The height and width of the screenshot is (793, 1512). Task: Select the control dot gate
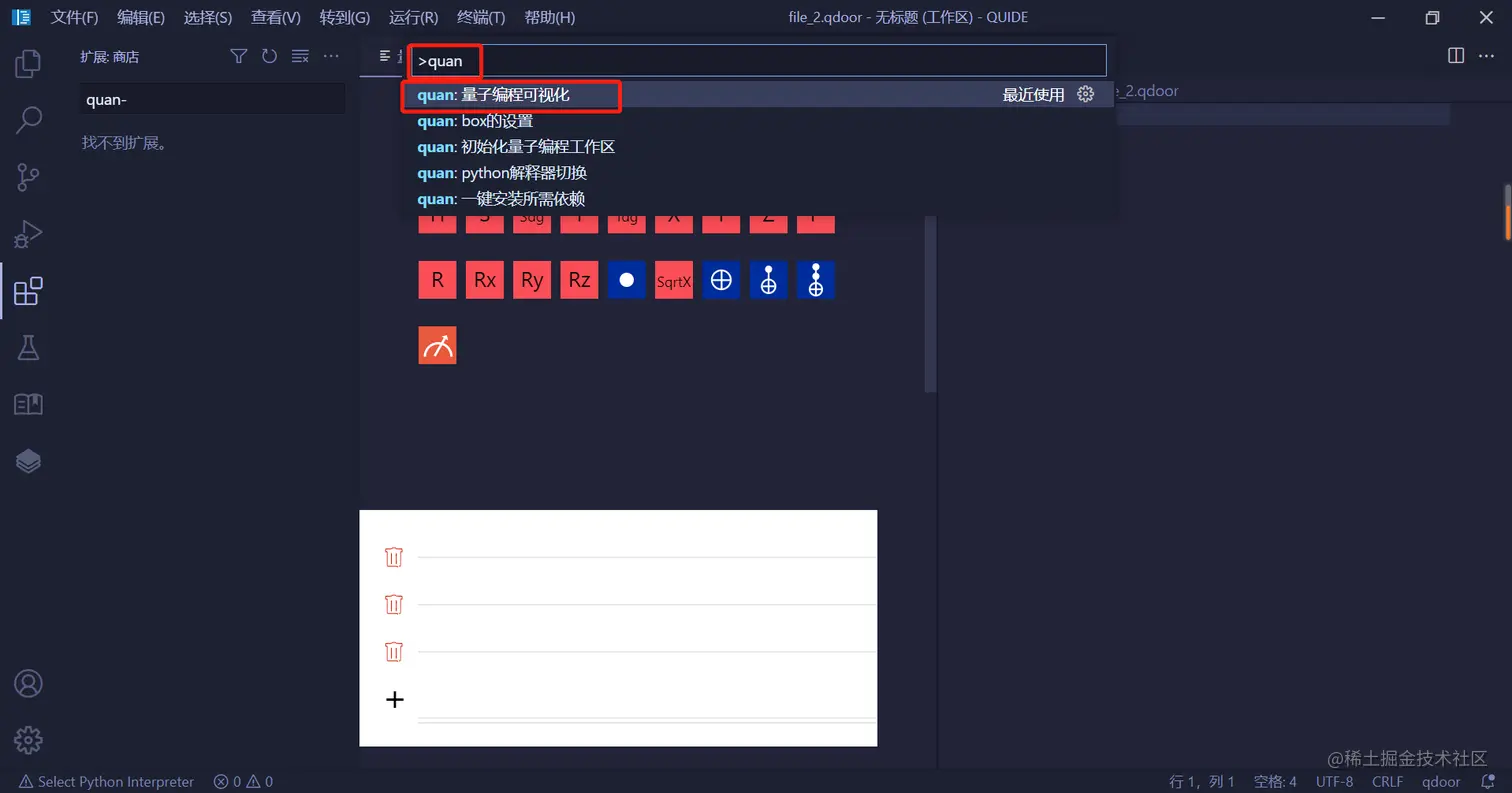pyautogui.click(x=626, y=280)
